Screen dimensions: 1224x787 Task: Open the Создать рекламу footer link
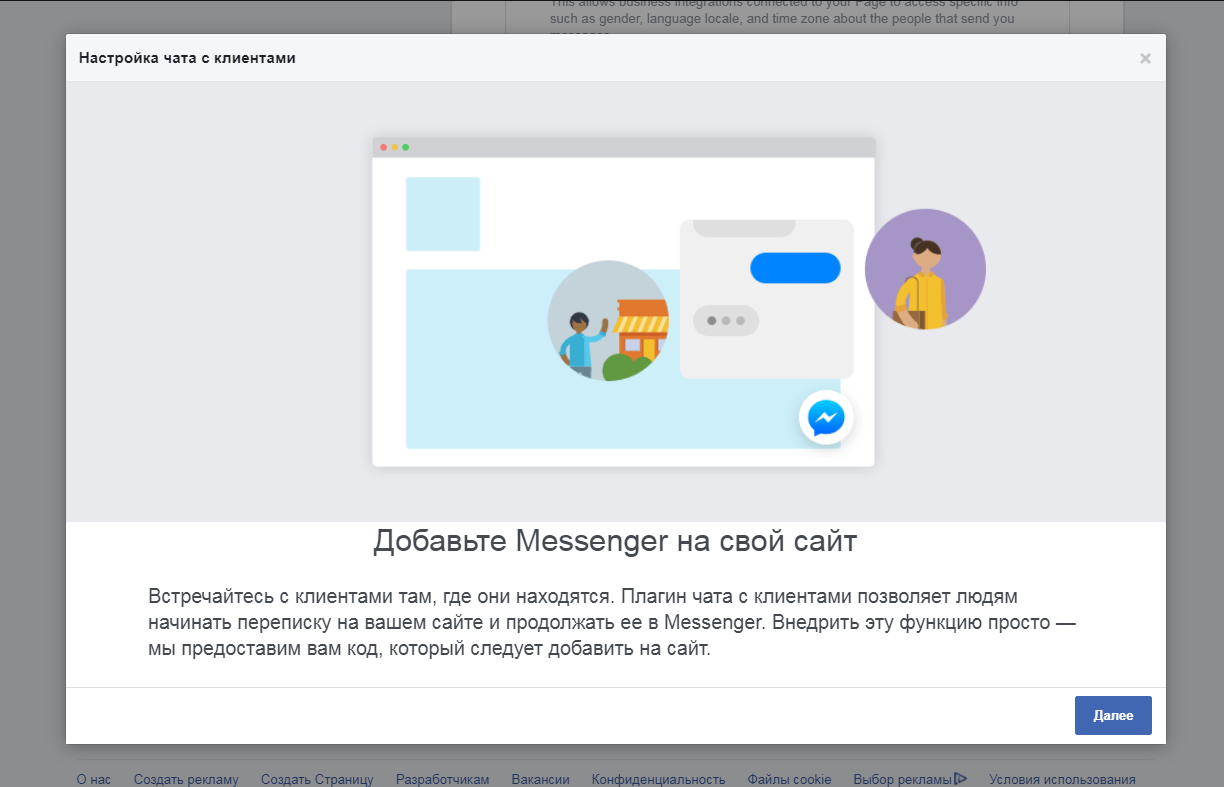point(186,779)
